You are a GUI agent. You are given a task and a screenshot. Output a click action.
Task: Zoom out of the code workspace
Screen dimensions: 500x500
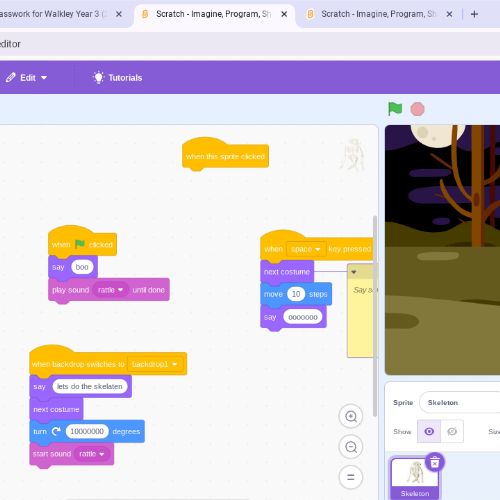pos(351,447)
